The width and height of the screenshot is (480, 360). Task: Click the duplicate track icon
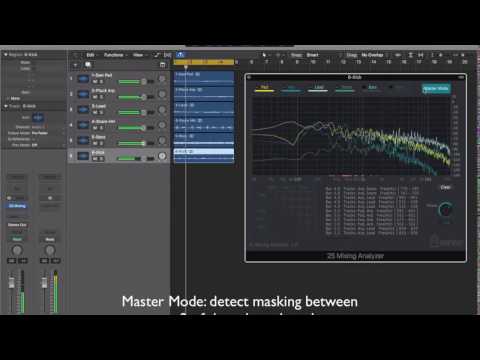point(88,65)
